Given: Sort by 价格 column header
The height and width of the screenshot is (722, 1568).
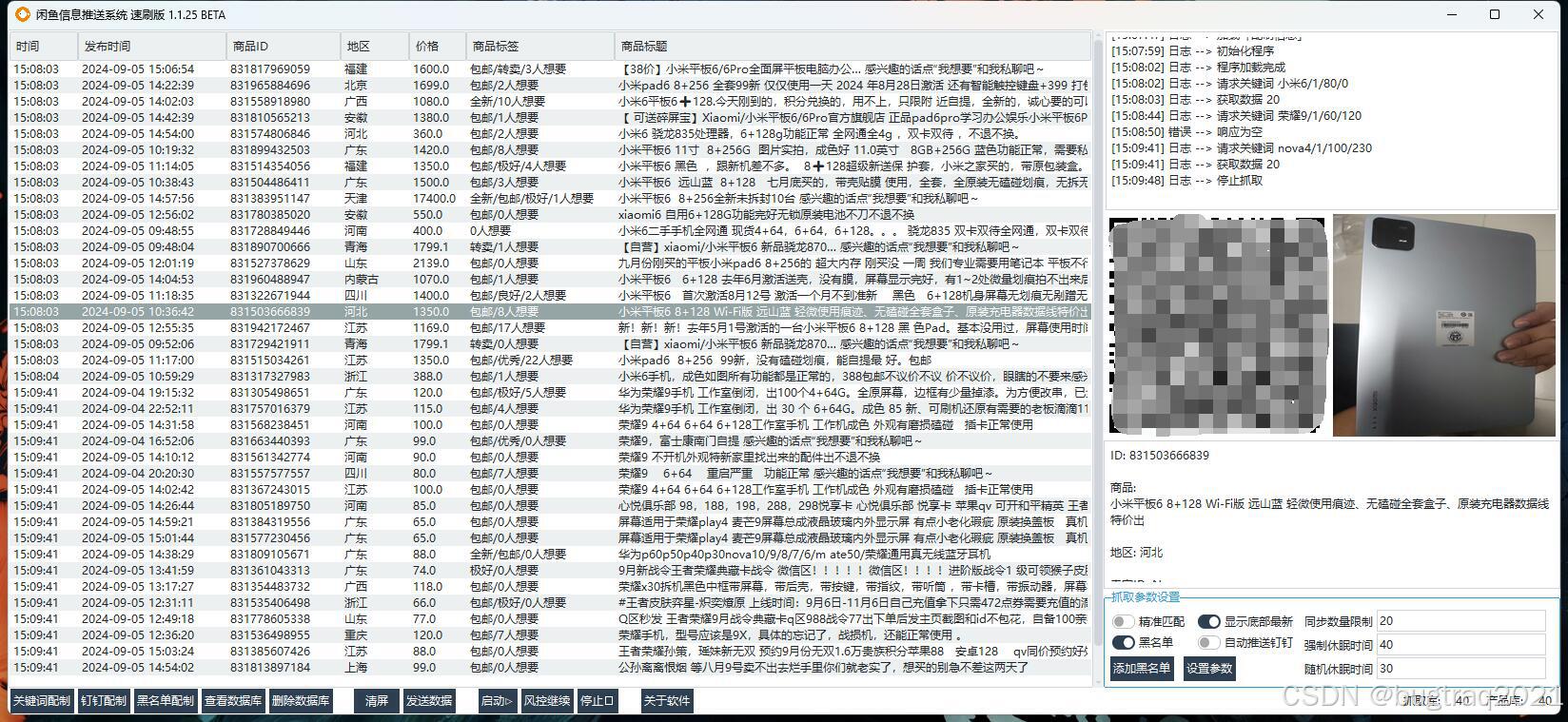Looking at the screenshot, I should (x=438, y=46).
